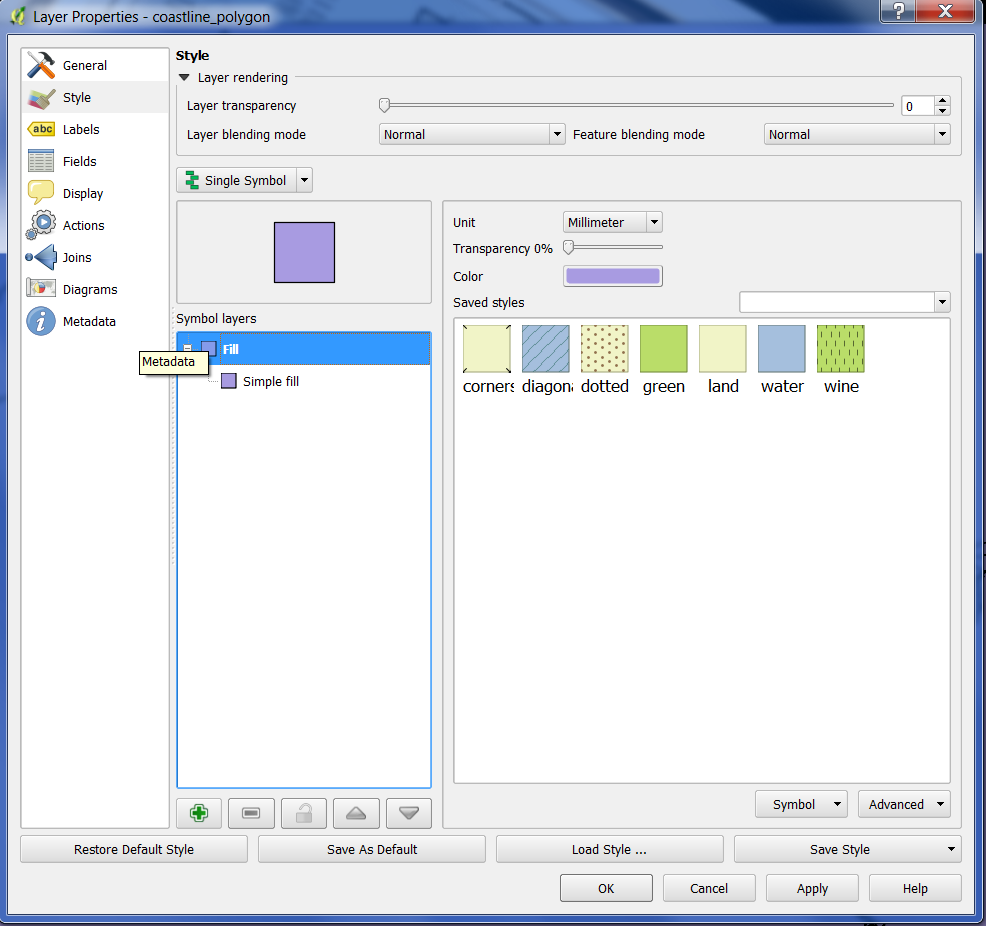
Task: Select Simple fill in symbol layers
Action: 270,381
